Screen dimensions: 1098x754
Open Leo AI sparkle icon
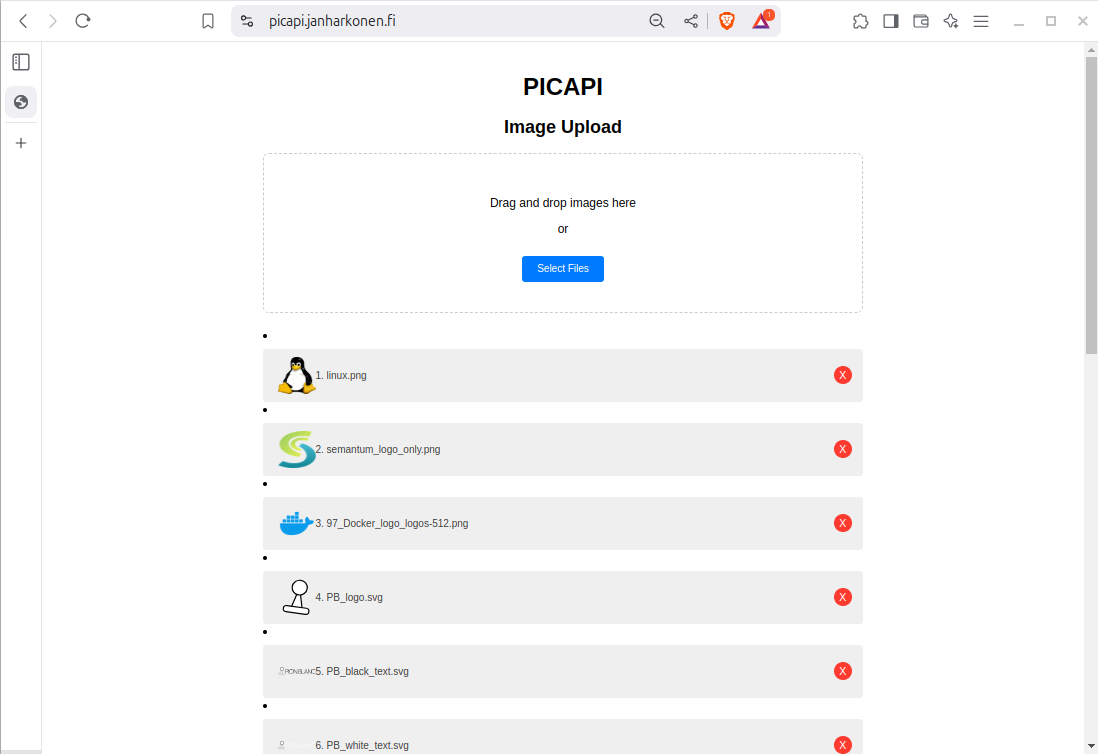click(x=951, y=21)
